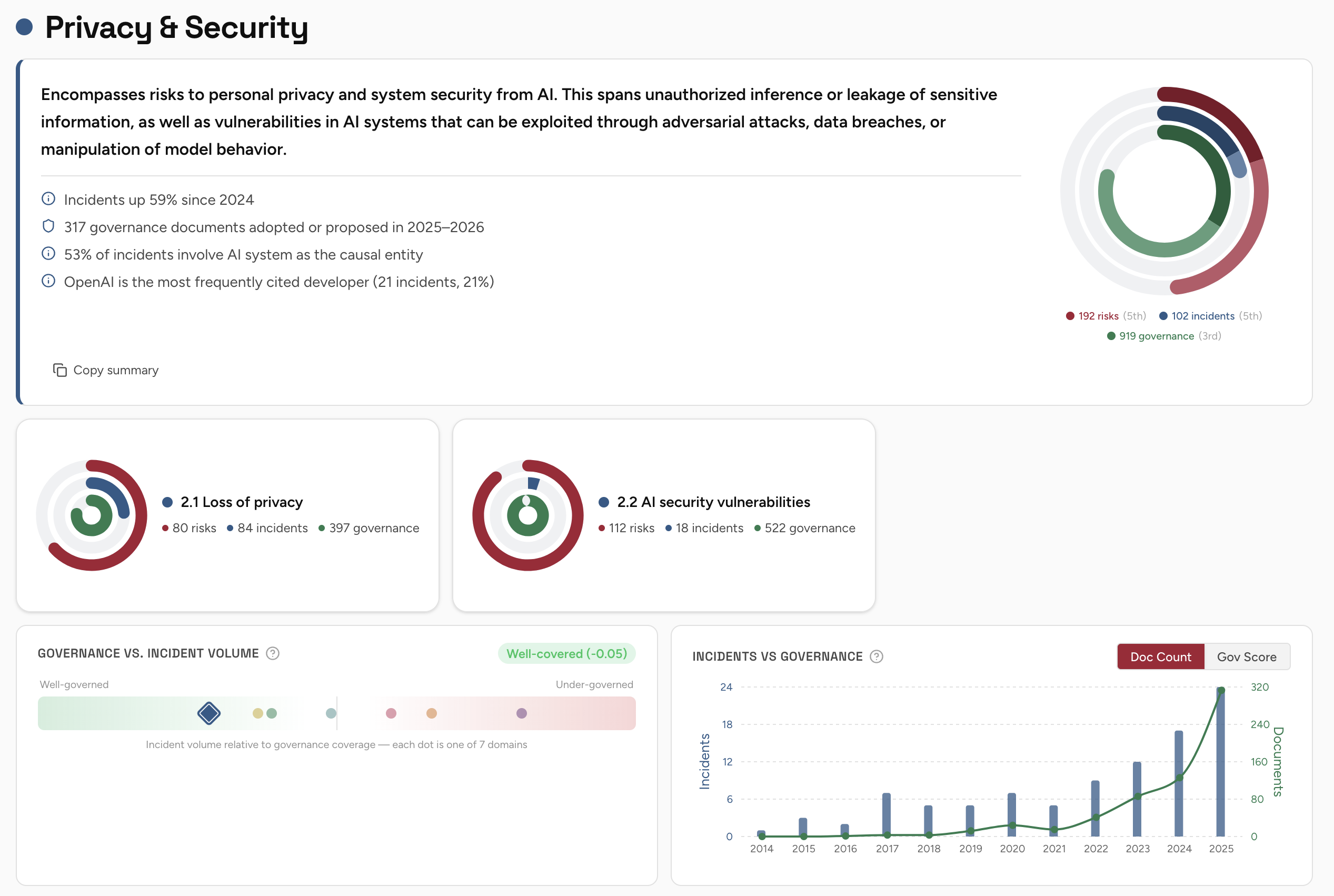Select the diamond marker on the governance spectrum
This screenshot has width=1334, height=896.
point(208,713)
